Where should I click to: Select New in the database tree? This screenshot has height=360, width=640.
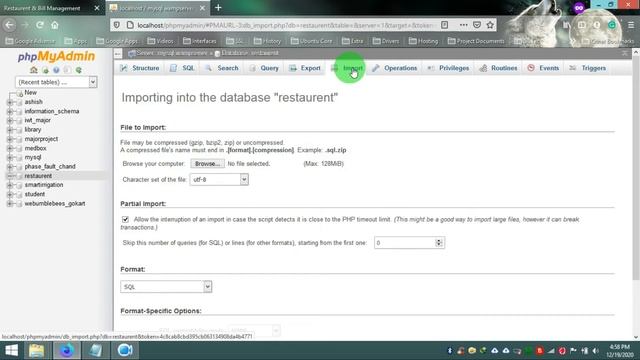point(30,93)
